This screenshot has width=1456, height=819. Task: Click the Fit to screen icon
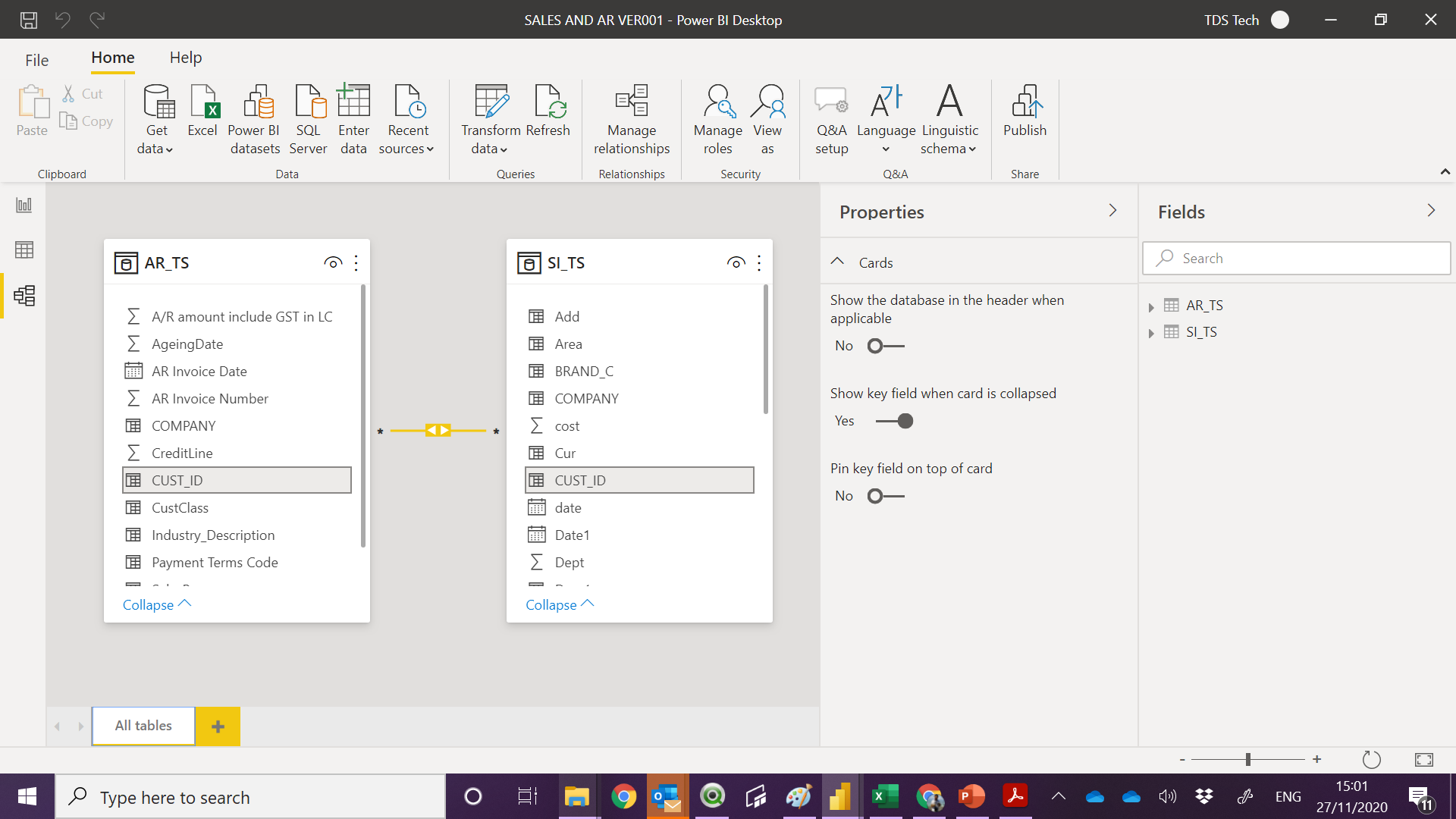(x=1424, y=759)
